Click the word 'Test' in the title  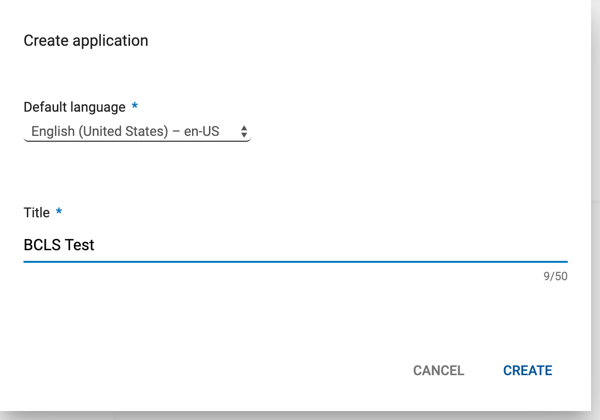tap(80, 245)
